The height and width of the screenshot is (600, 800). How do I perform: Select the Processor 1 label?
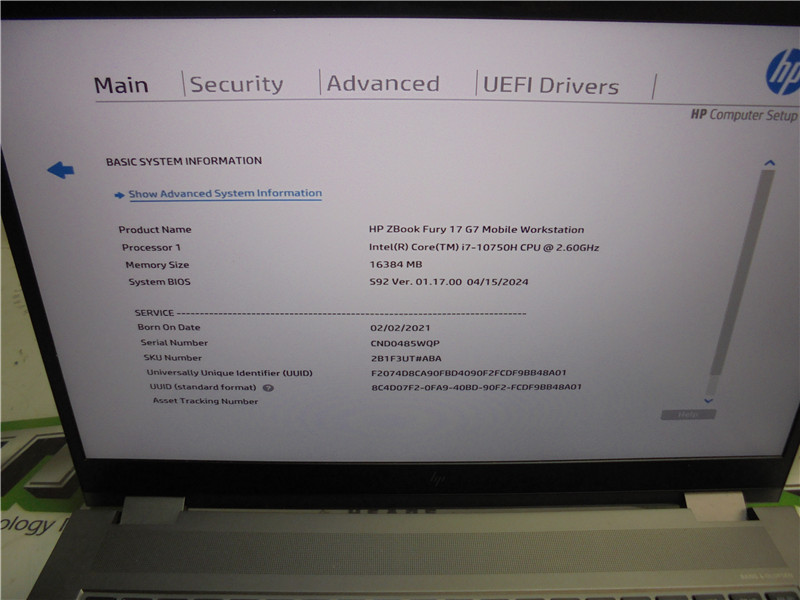151,247
